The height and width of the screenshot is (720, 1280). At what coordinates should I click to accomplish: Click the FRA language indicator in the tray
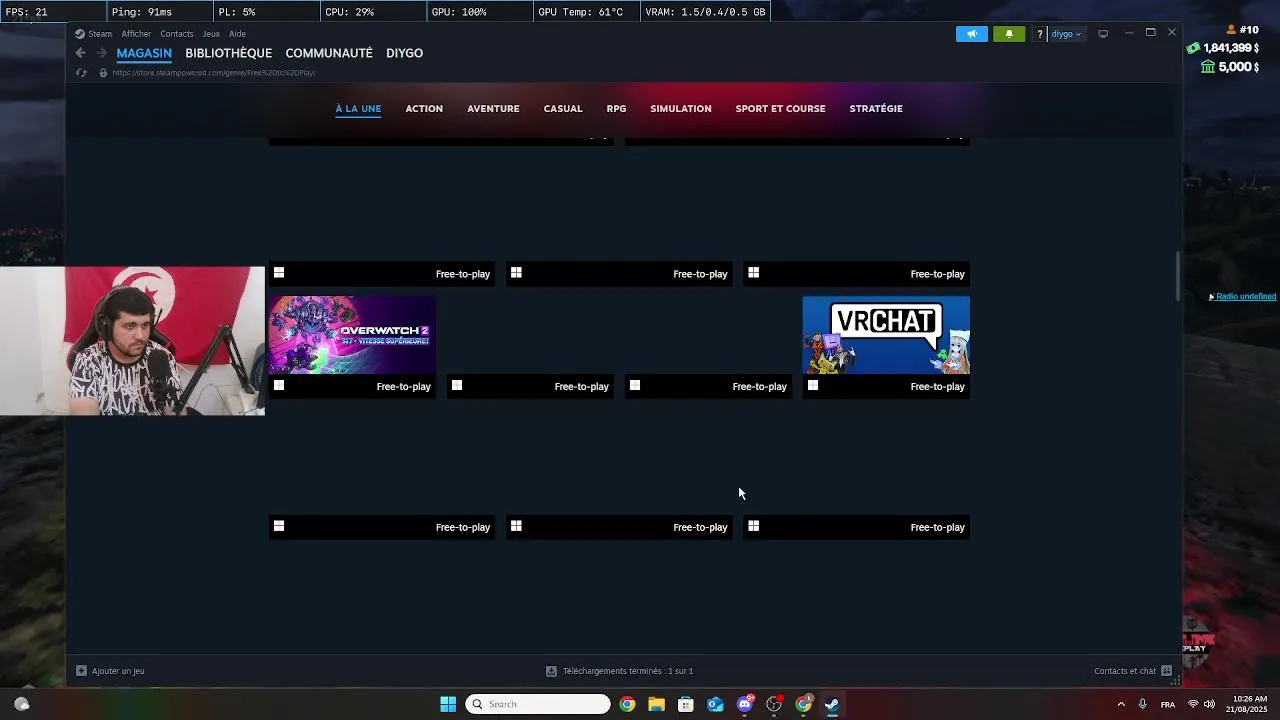pyautogui.click(x=1168, y=704)
